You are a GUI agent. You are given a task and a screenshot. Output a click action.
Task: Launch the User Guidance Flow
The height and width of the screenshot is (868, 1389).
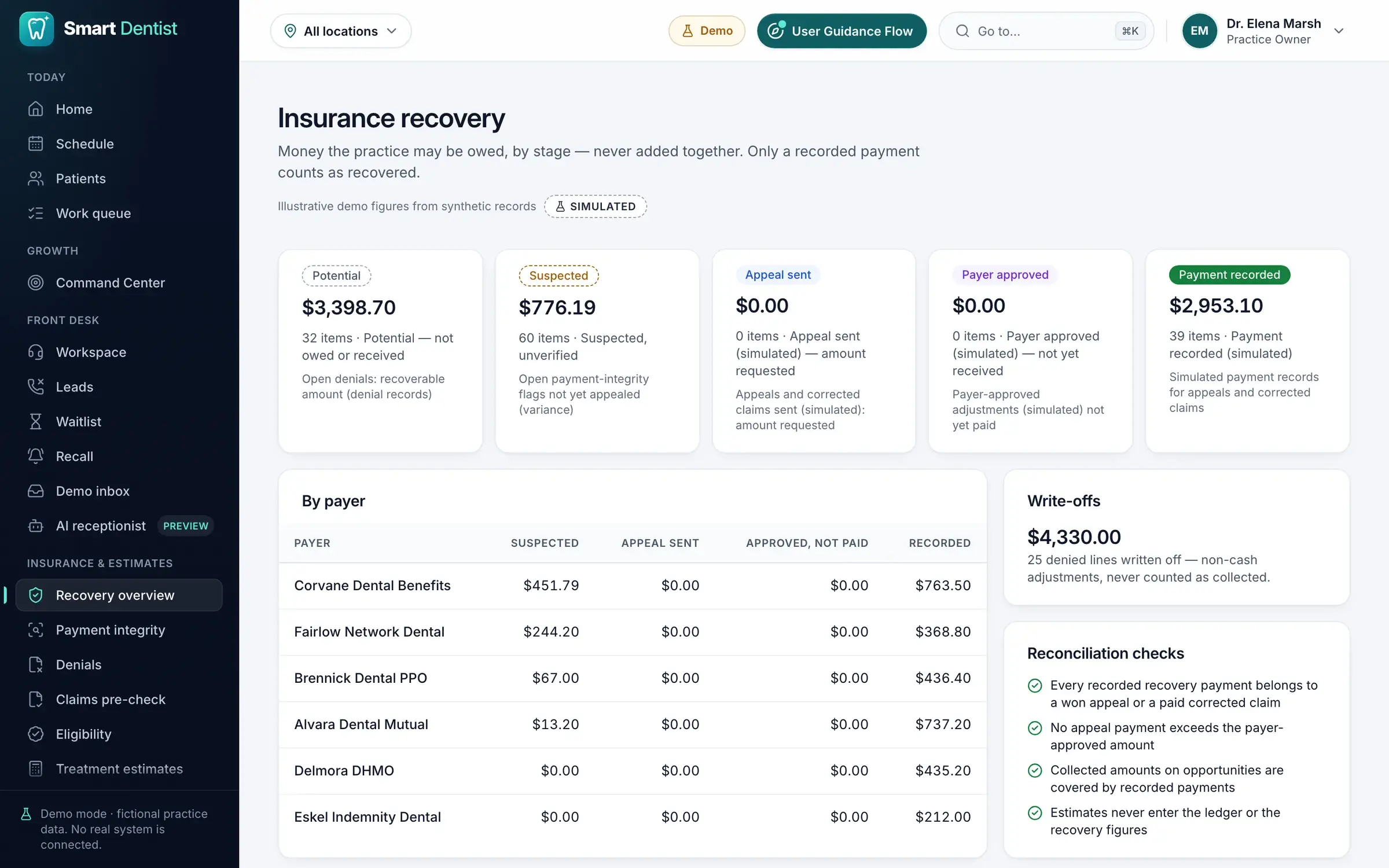pos(842,31)
